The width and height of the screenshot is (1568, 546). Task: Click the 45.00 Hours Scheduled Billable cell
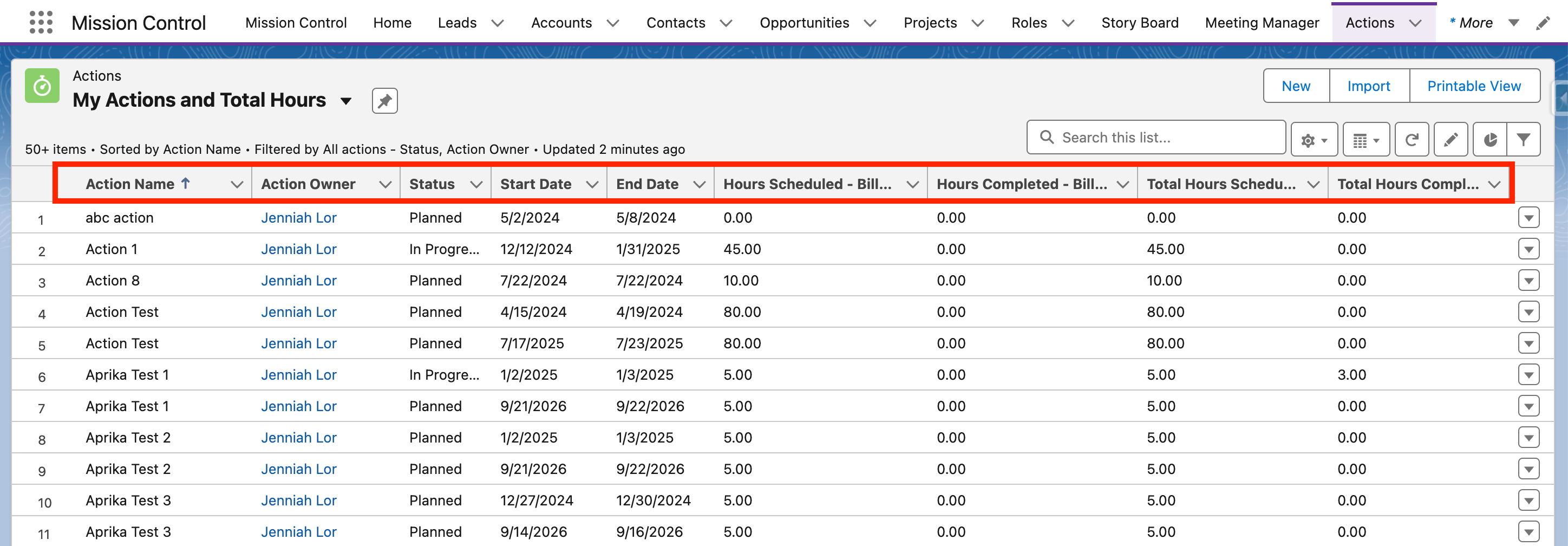(x=742, y=249)
